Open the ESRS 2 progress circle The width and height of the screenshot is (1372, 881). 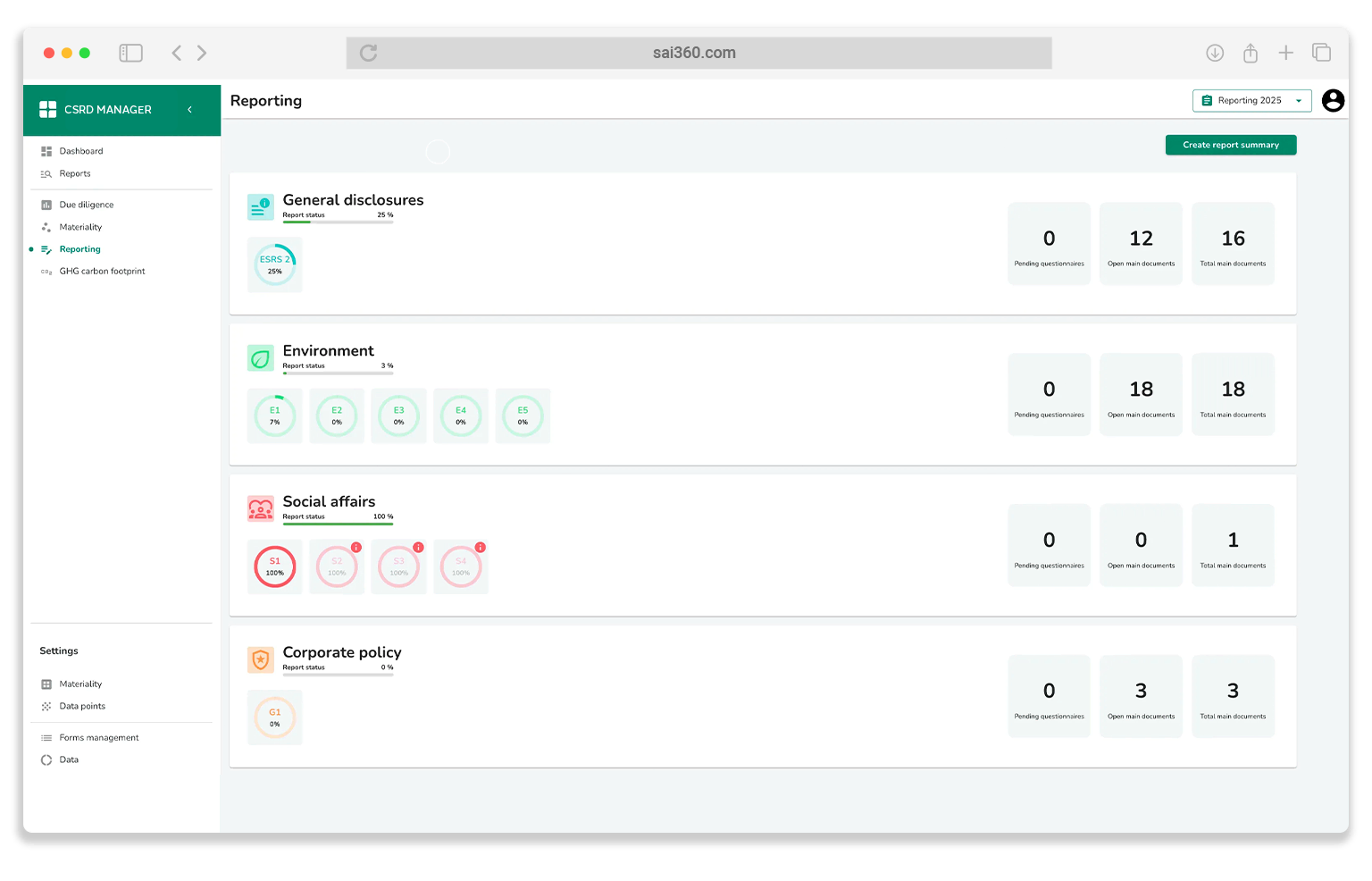click(x=275, y=264)
